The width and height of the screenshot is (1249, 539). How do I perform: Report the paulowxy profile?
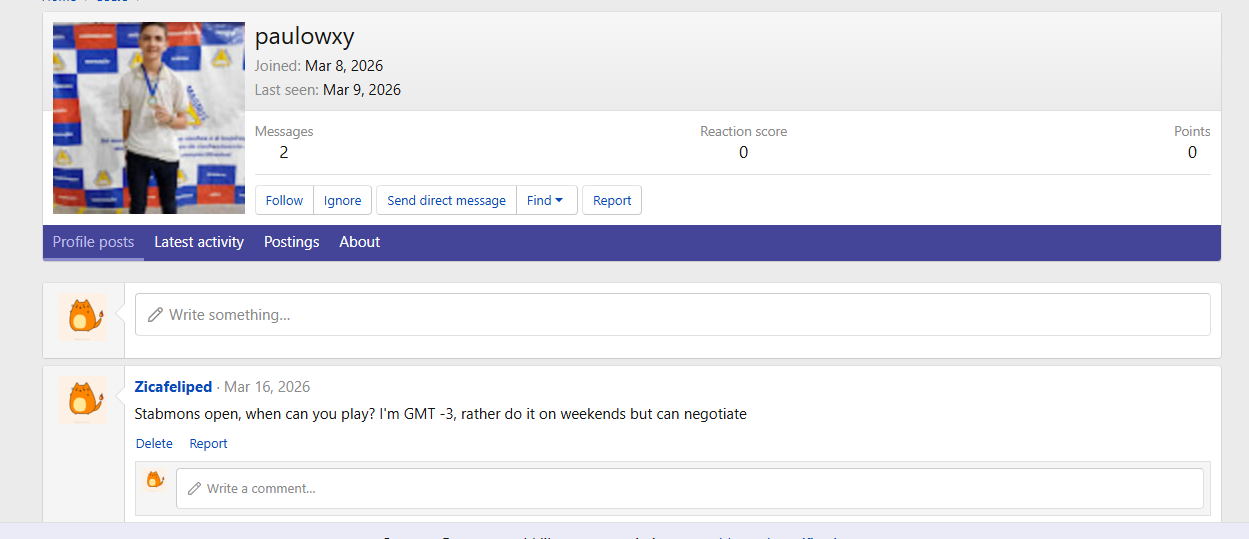612,200
